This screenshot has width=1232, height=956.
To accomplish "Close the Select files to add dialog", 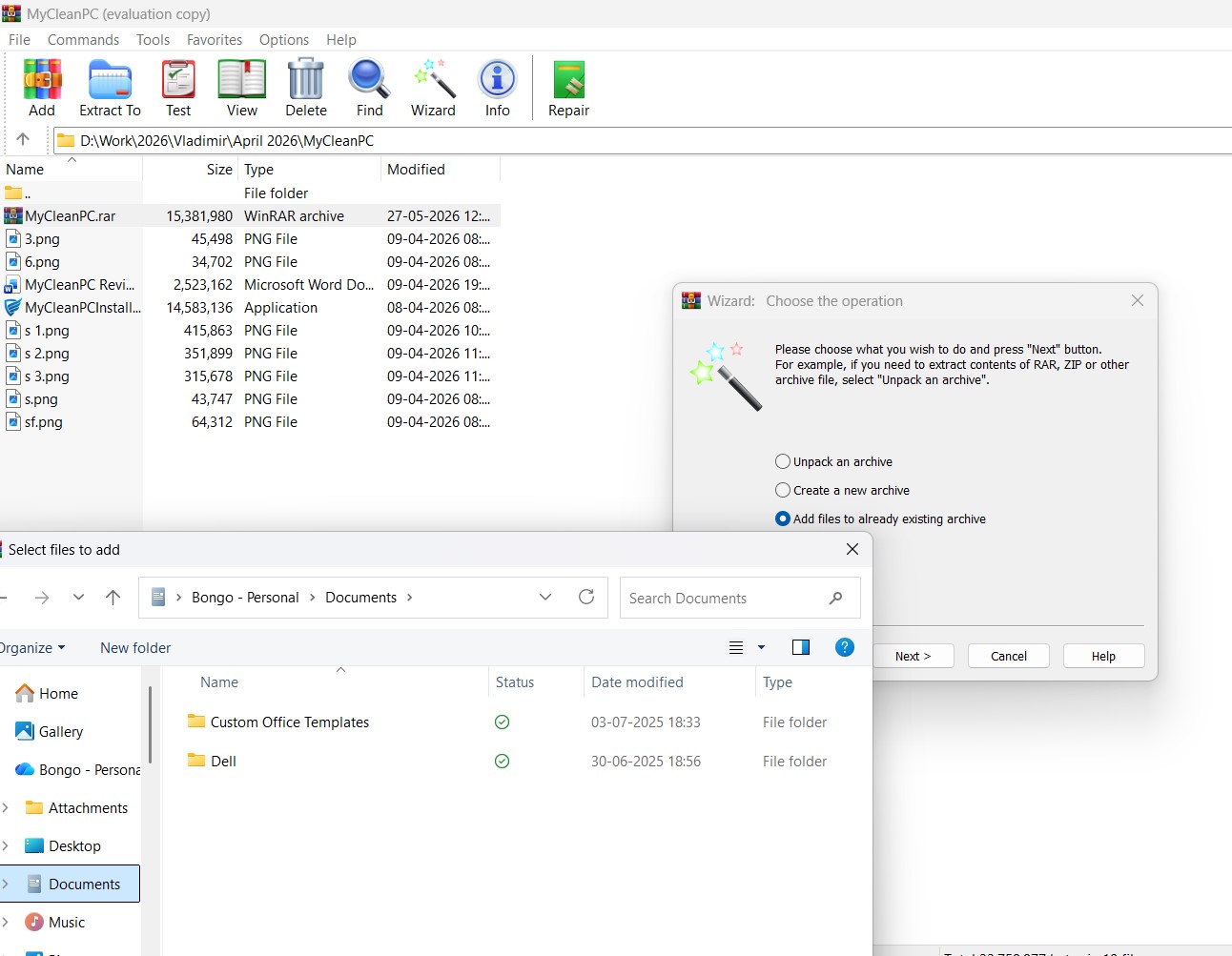I will click(852, 549).
